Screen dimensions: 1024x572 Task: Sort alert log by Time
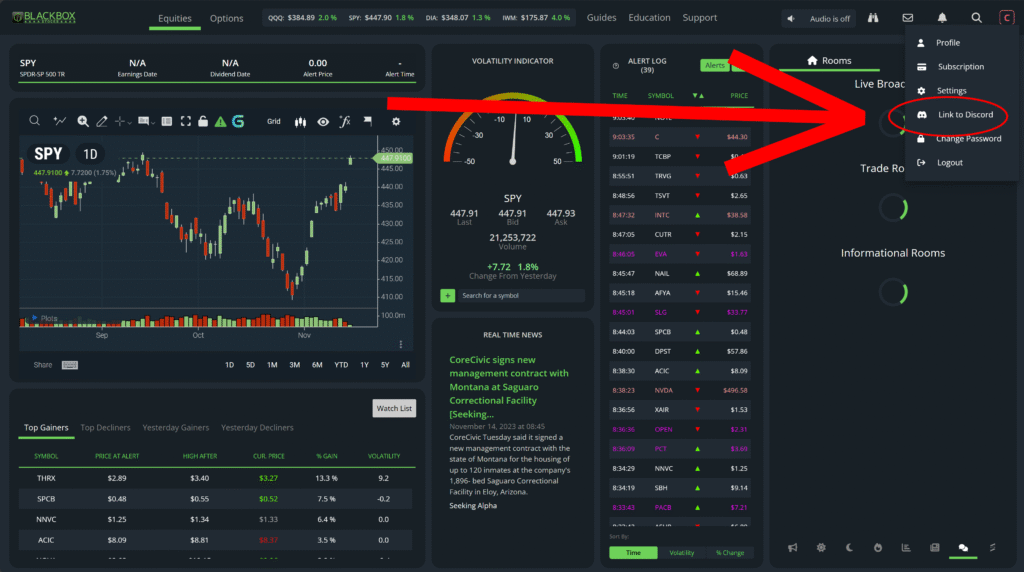(633, 552)
